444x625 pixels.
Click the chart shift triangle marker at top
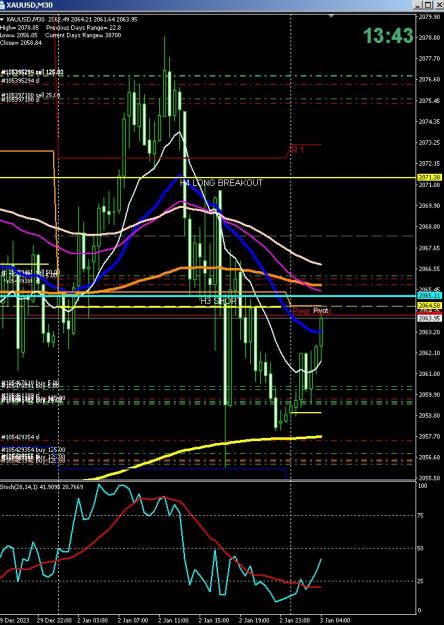click(x=331, y=16)
